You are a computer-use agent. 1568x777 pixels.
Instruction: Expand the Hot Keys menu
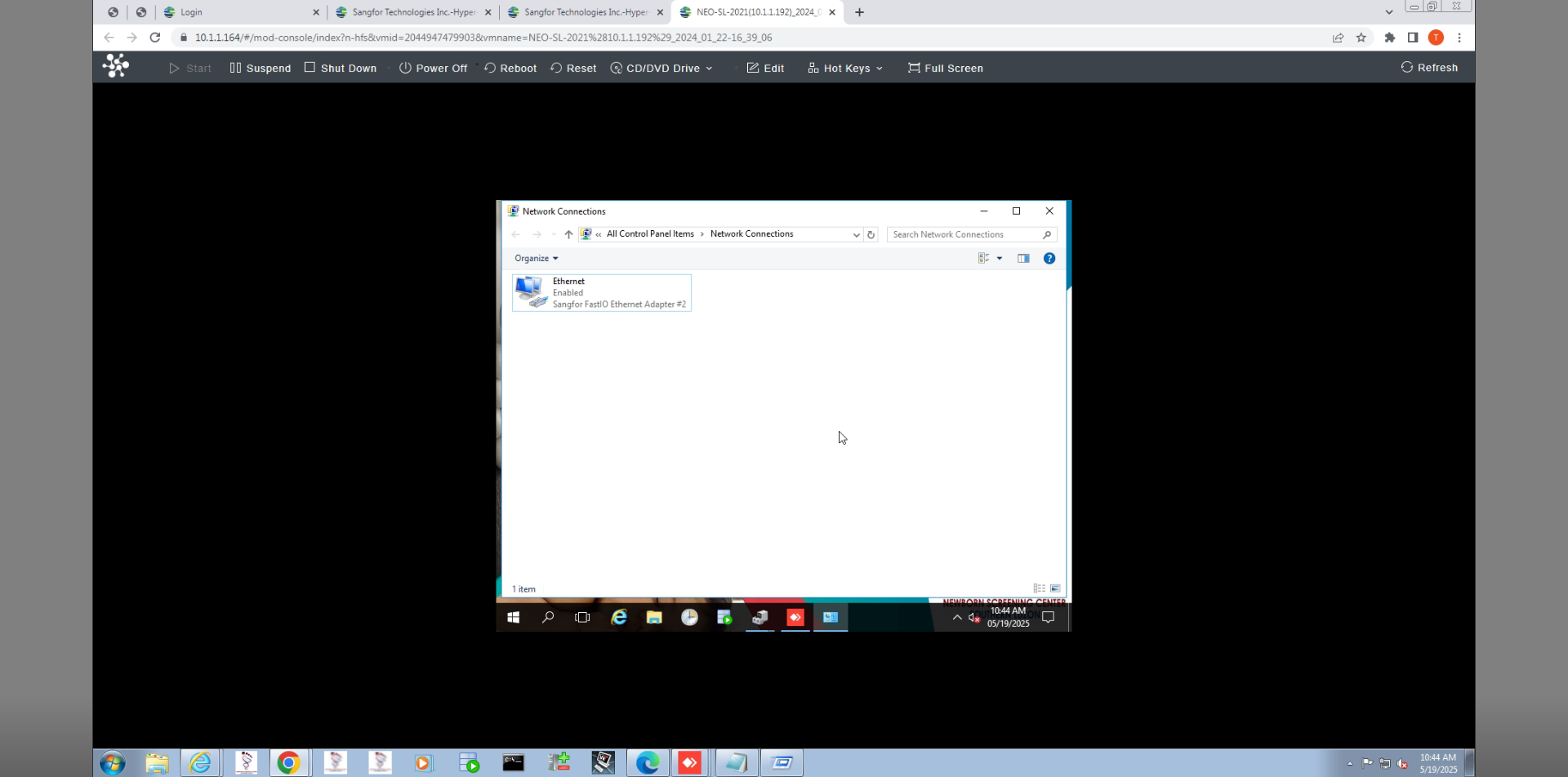click(845, 68)
